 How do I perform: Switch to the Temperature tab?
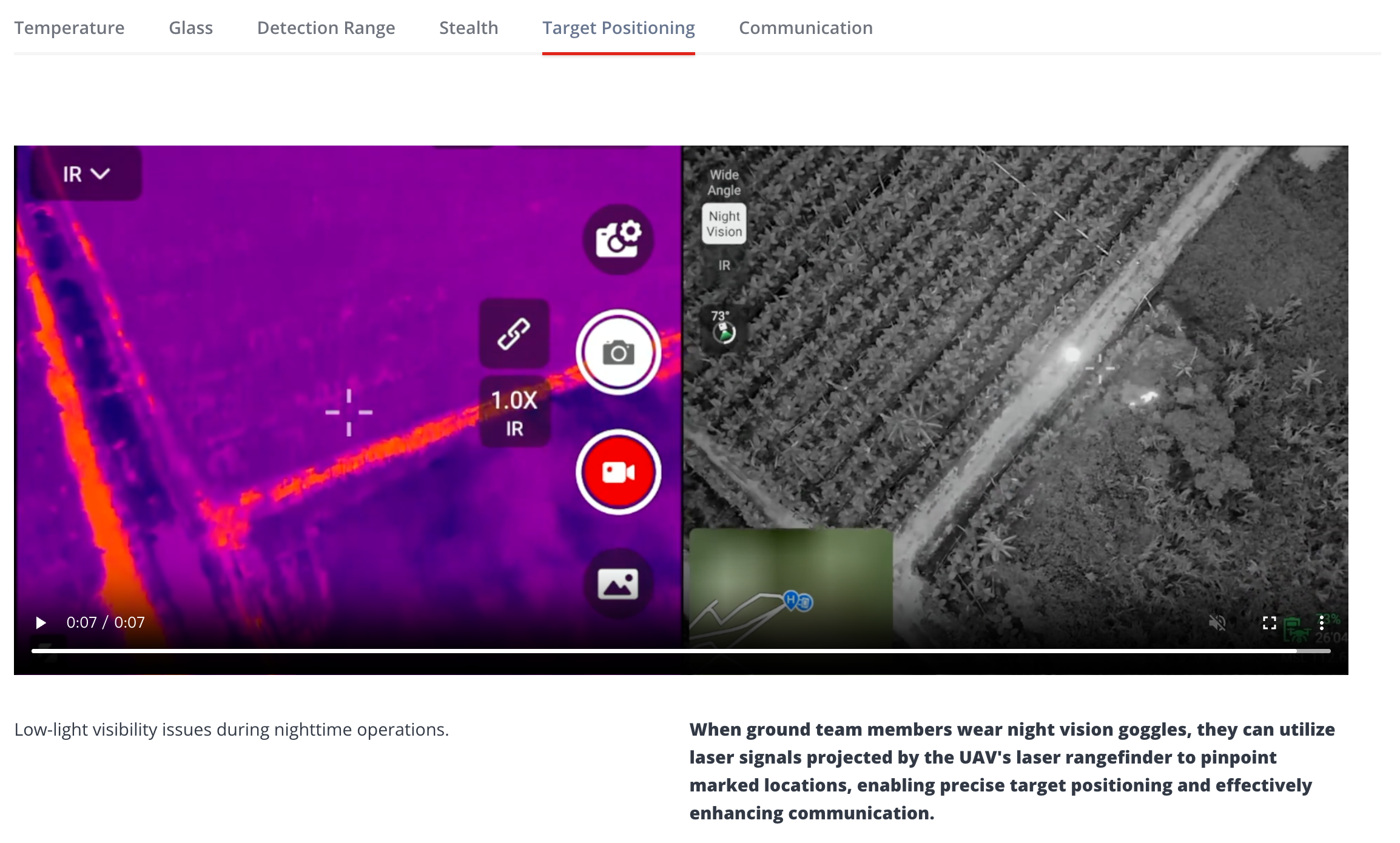[x=69, y=28]
